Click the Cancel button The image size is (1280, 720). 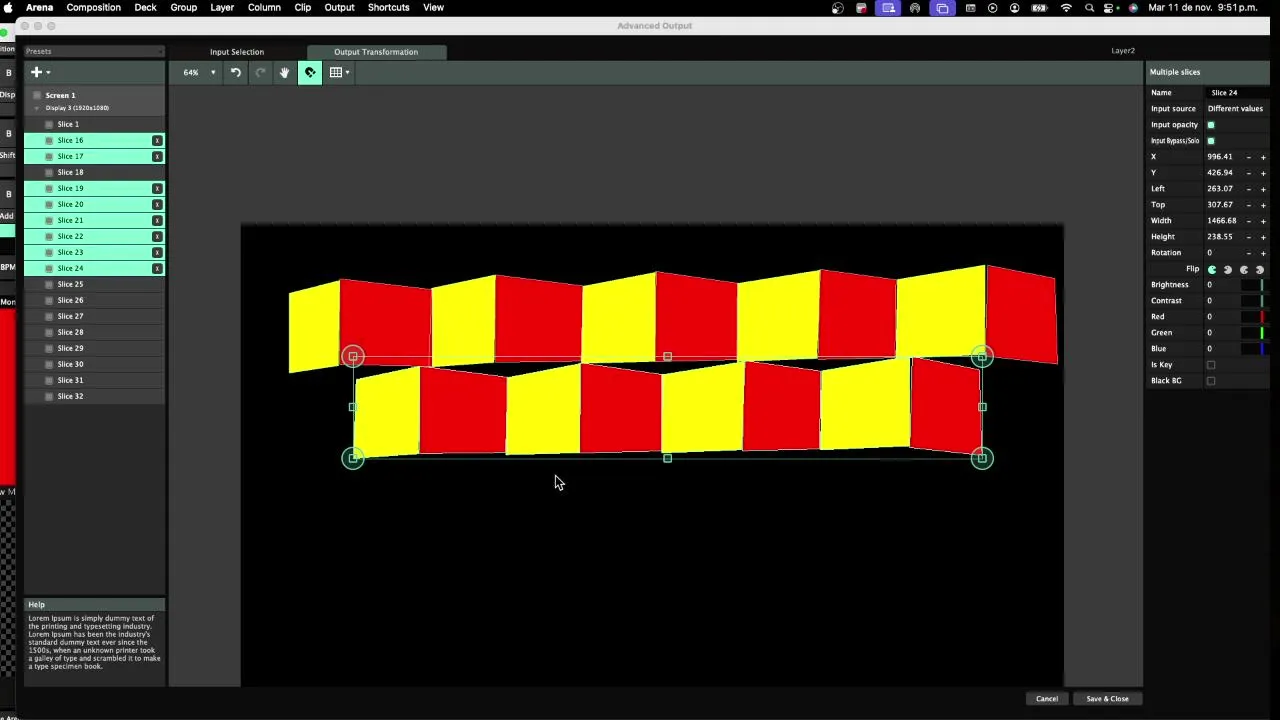(x=1047, y=699)
